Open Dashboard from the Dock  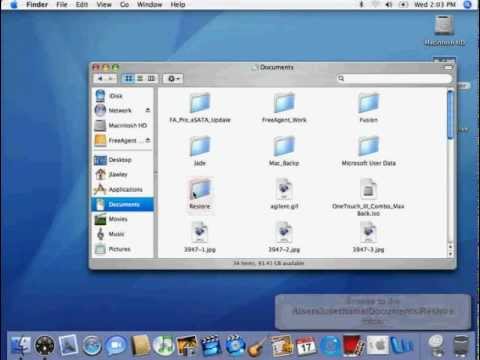tap(45, 346)
